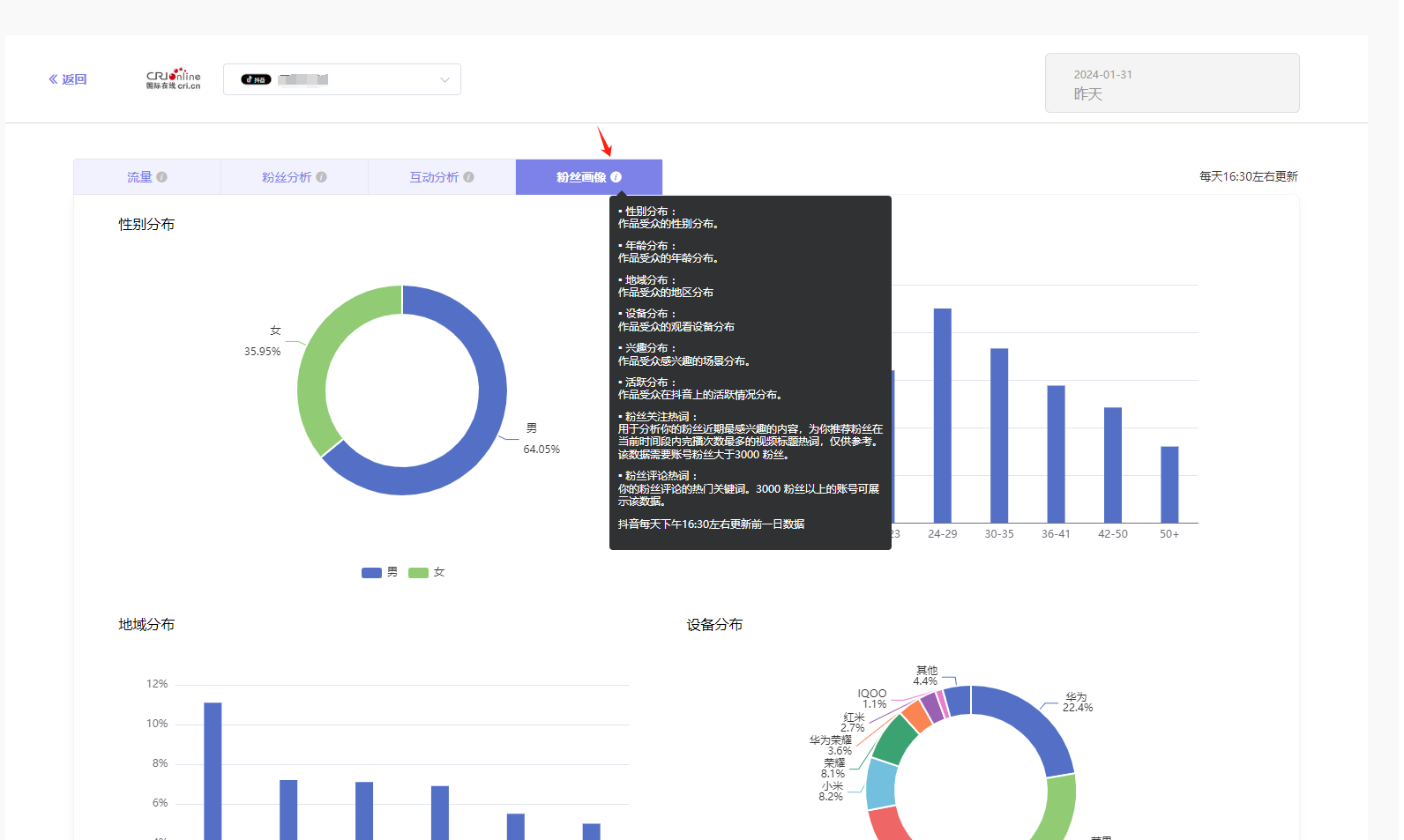Click the 42-50 age bar

(1113, 465)
